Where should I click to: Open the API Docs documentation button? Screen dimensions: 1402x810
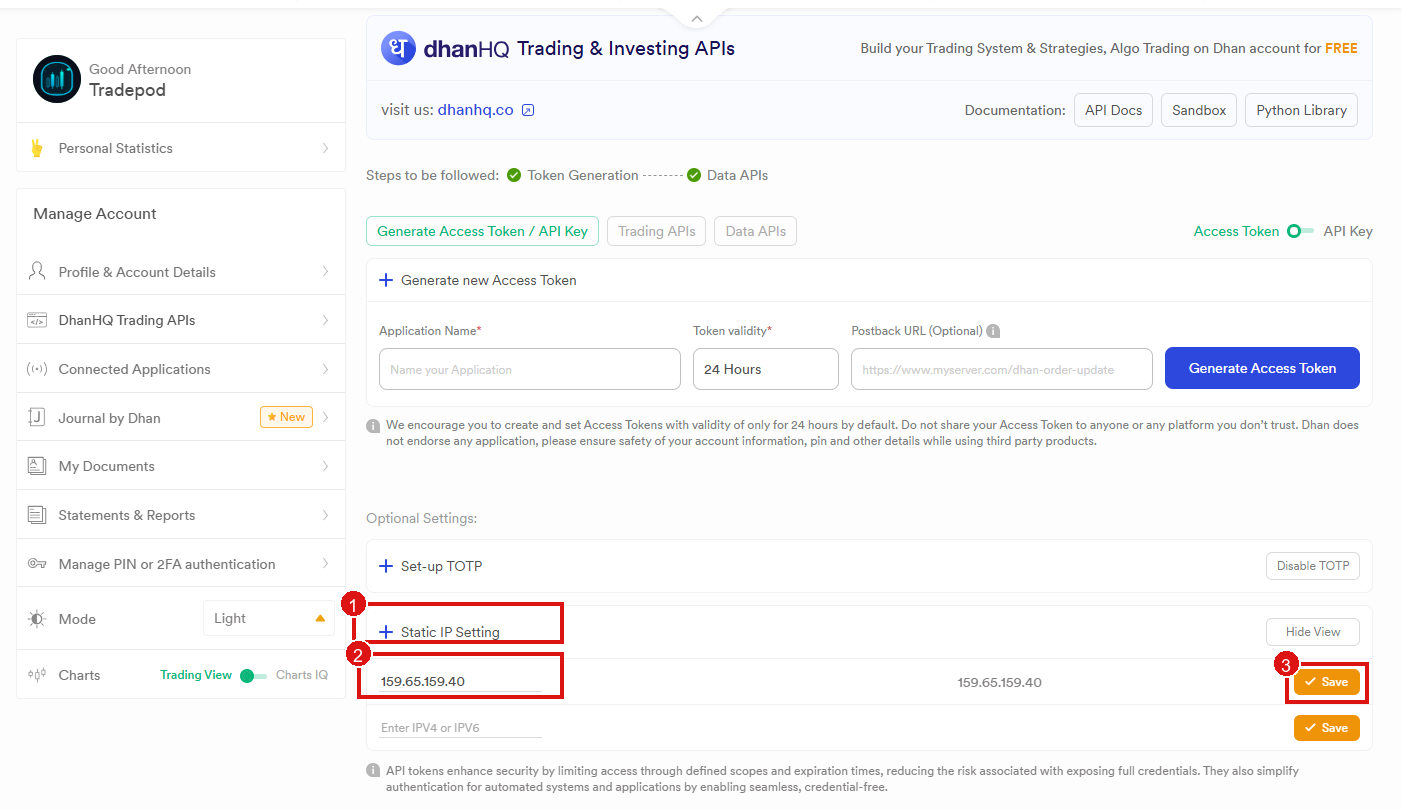pyautogui.click(x=1114, y=110)
